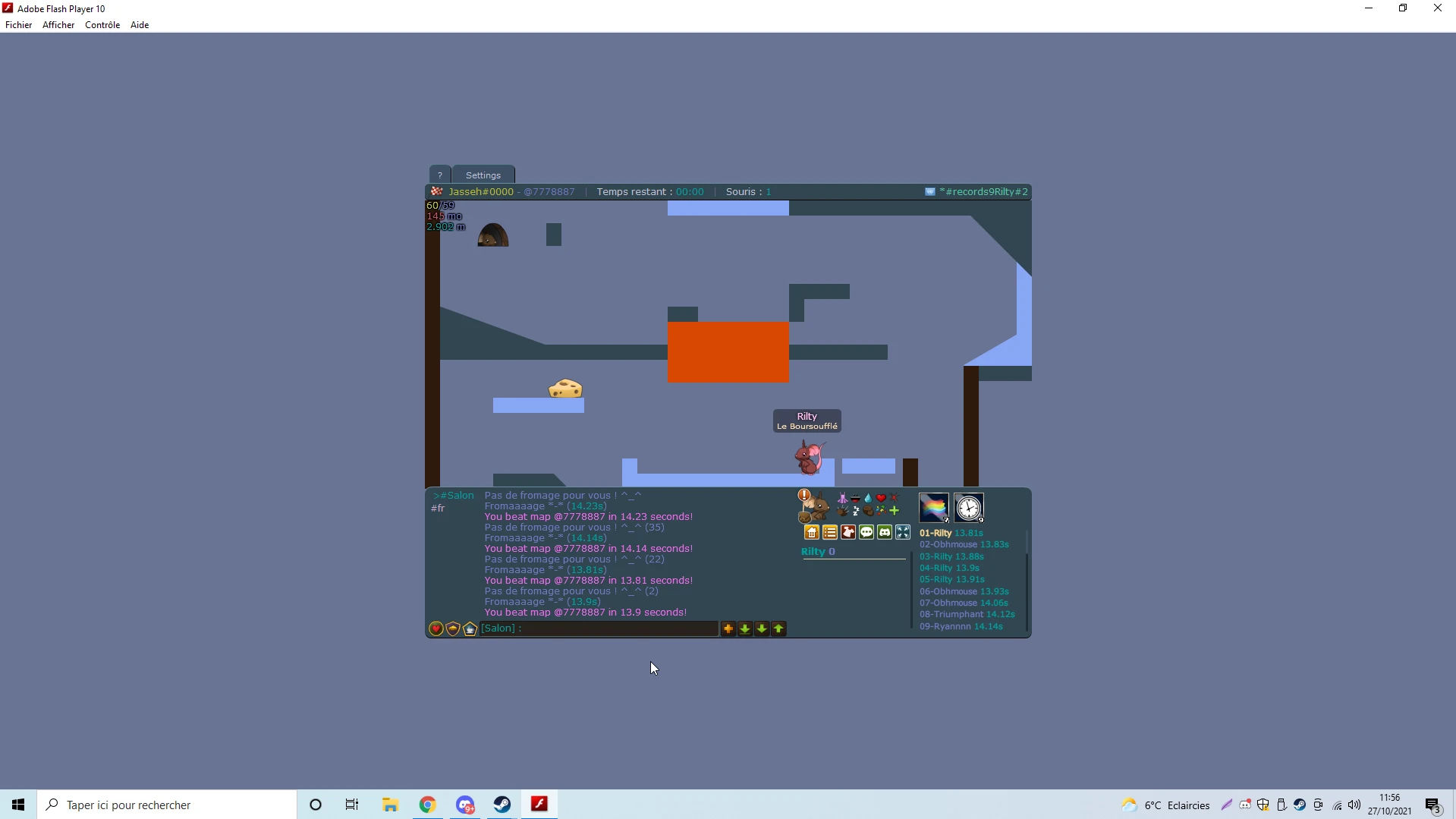Screen dimensions: 1456x819
Task: Open the notification center icon
Action: tap(1433, 805)
